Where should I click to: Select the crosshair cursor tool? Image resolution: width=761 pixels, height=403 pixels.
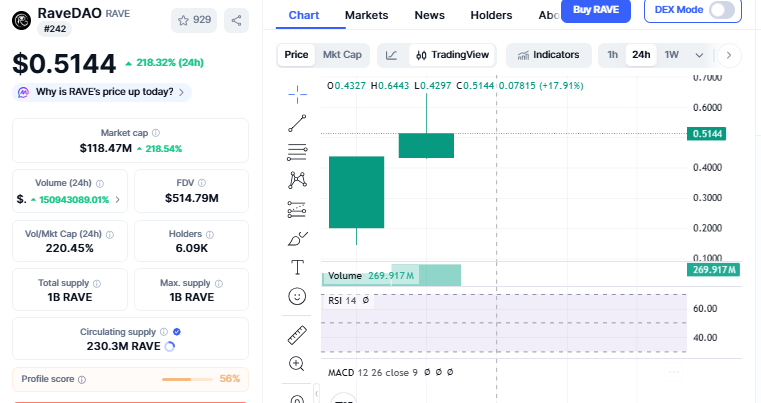pos(297,93)
